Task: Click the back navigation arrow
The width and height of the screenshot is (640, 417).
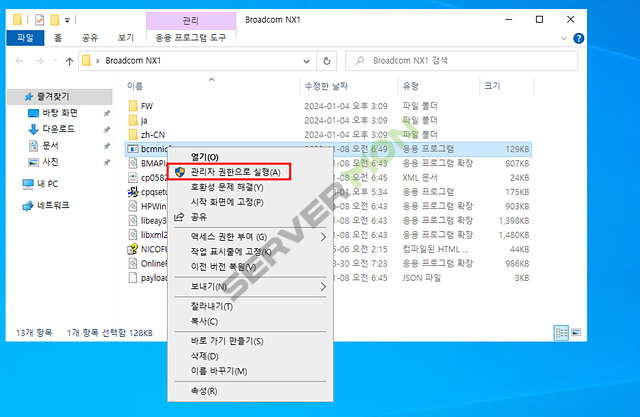Action: (19, 61)
